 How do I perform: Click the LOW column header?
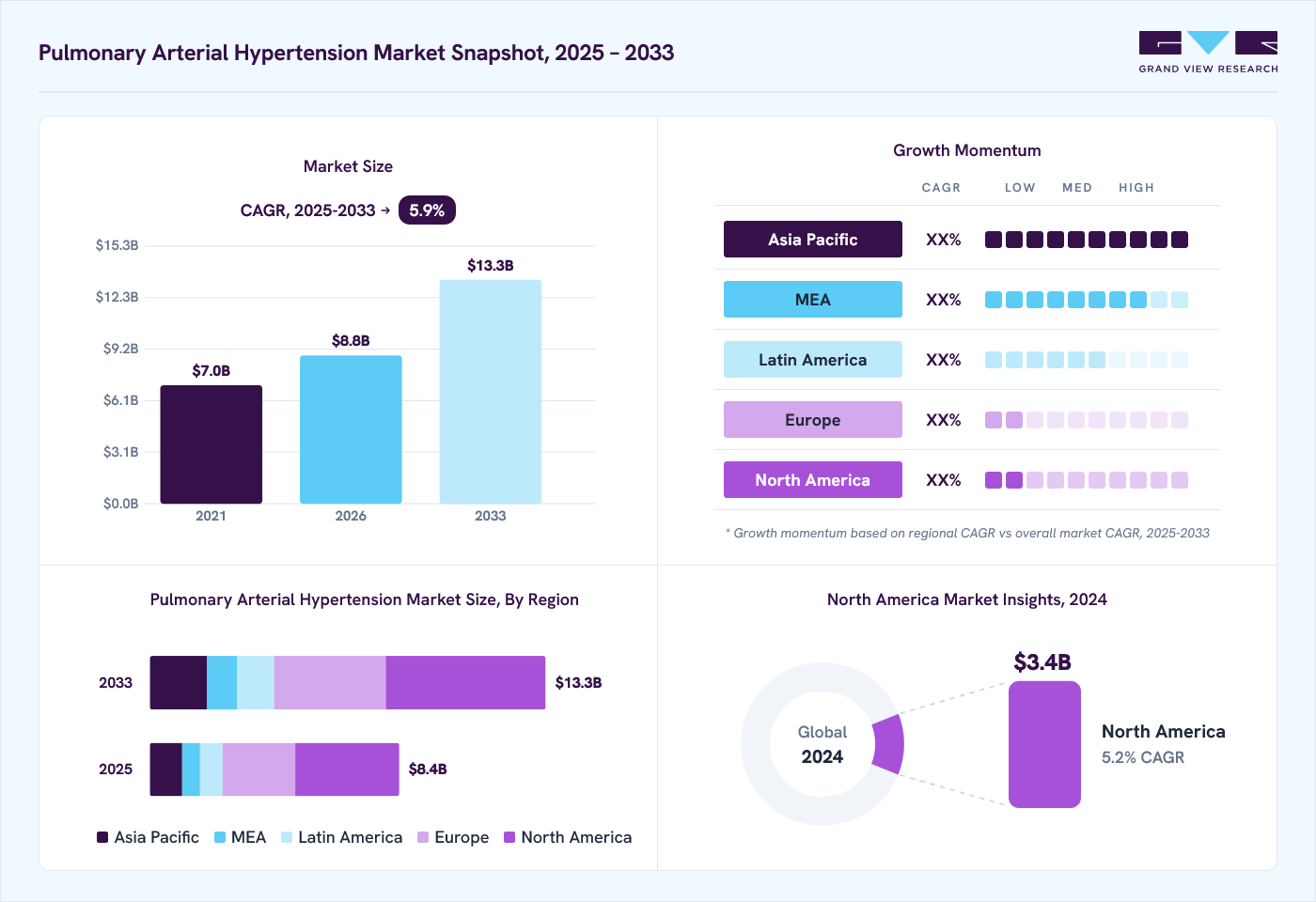tap(1020, 188)
